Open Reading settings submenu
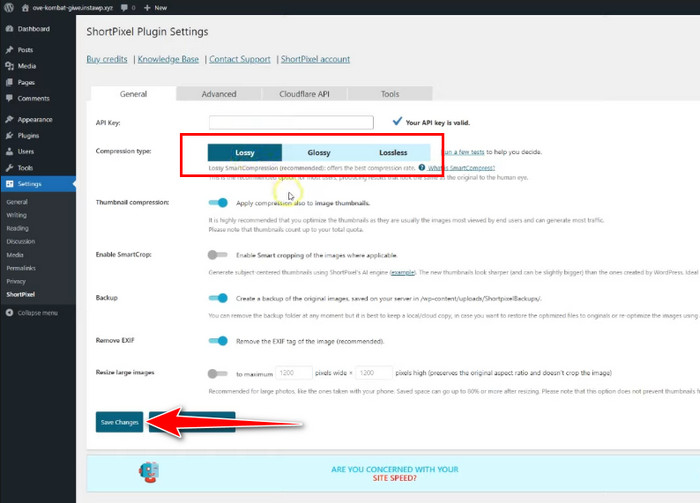The height and width of the screenshot is (503, 700). 17,228
